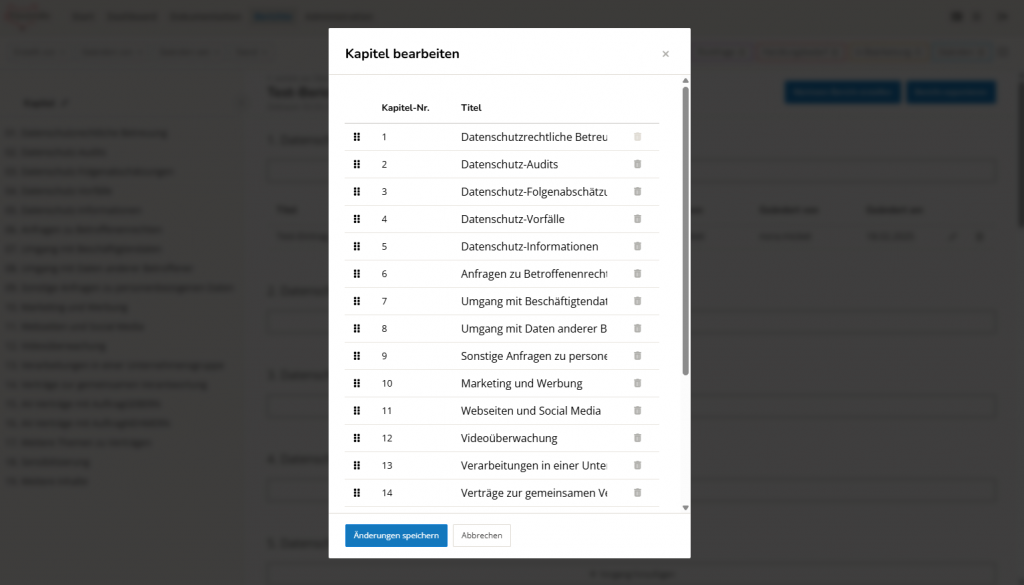The height and width of the screenshot is (585, 1024).
Task: Delete the Videoüberwachung chapter
Action: (638, 438)
